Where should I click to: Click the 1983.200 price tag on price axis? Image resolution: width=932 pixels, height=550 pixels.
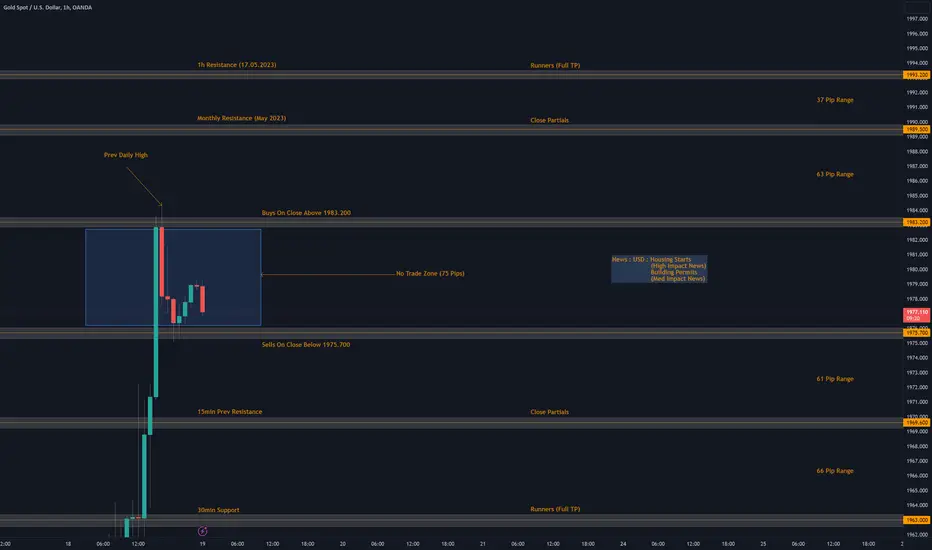[917, 222]
